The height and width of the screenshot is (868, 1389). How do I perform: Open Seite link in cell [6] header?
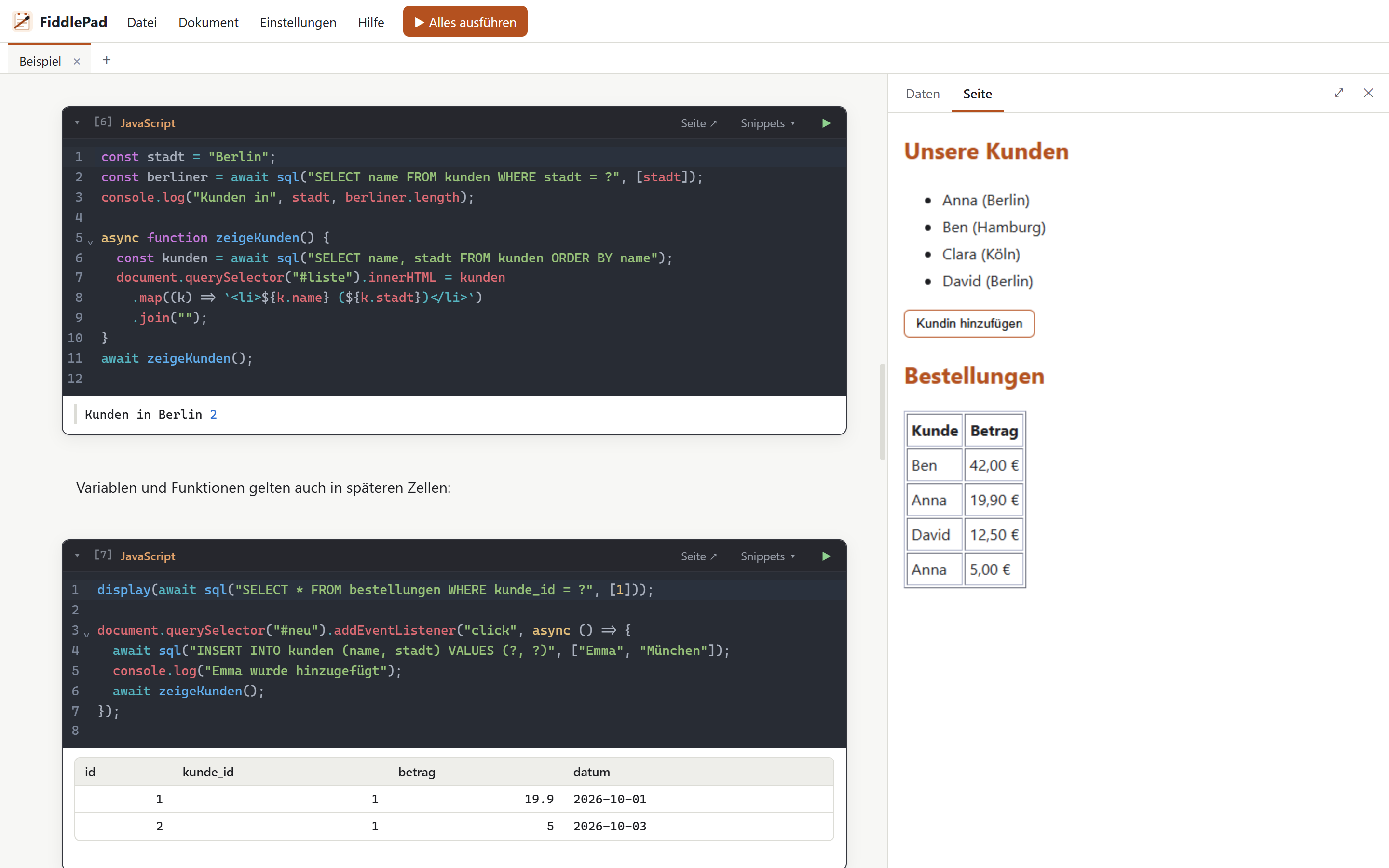(x=698, y=123)
